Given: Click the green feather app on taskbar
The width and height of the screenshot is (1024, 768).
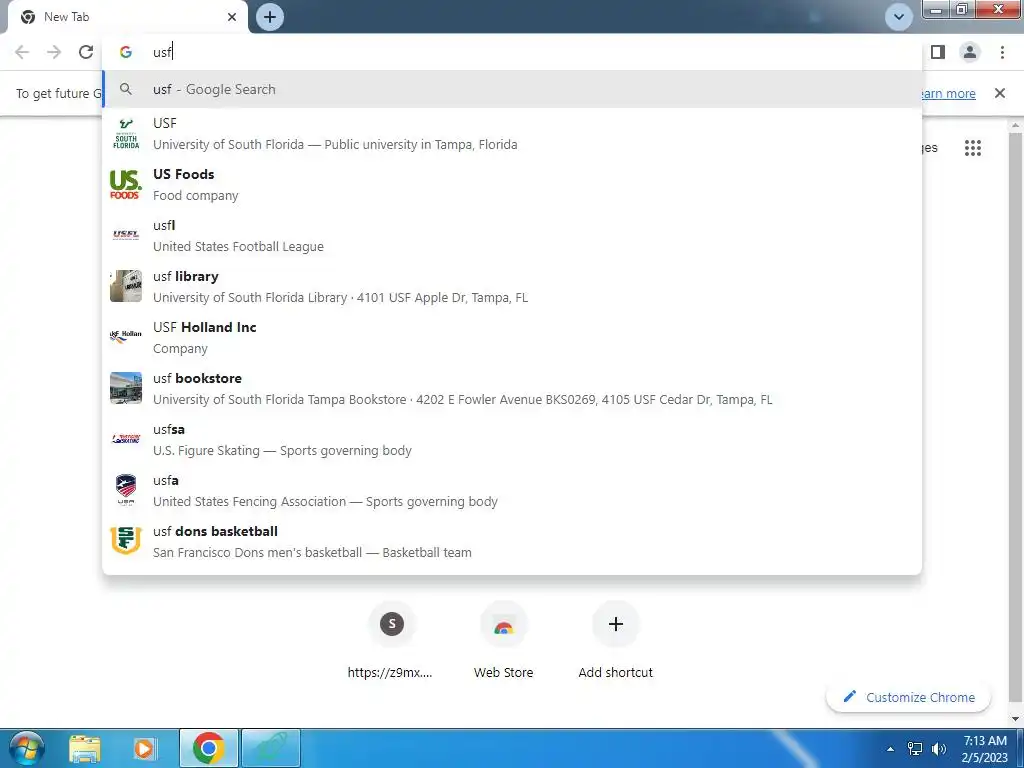Looking at the screenshot, I should click(x=271, y=748).
